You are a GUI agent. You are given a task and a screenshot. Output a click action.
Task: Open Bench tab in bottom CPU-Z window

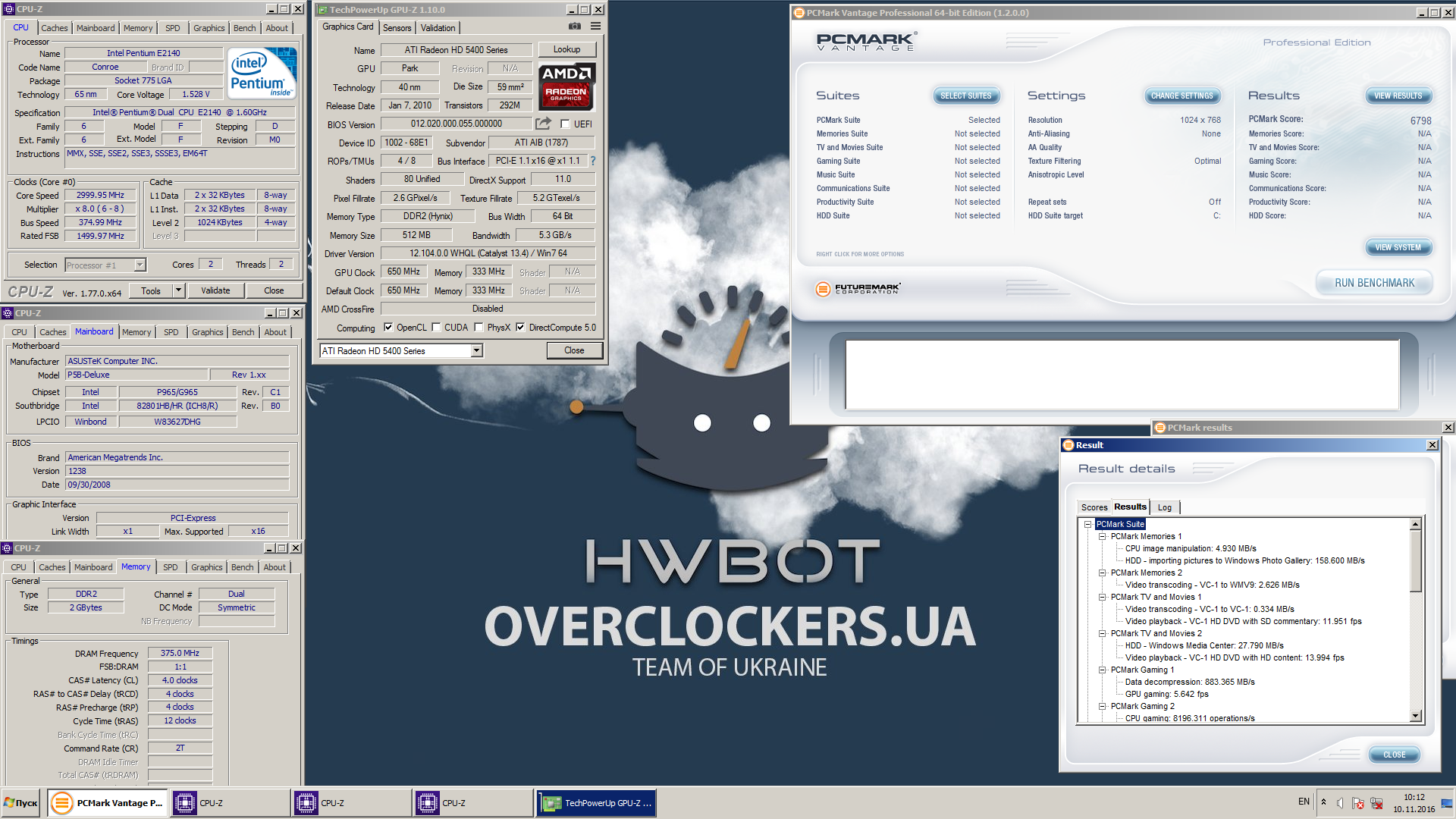pos(243,567)
